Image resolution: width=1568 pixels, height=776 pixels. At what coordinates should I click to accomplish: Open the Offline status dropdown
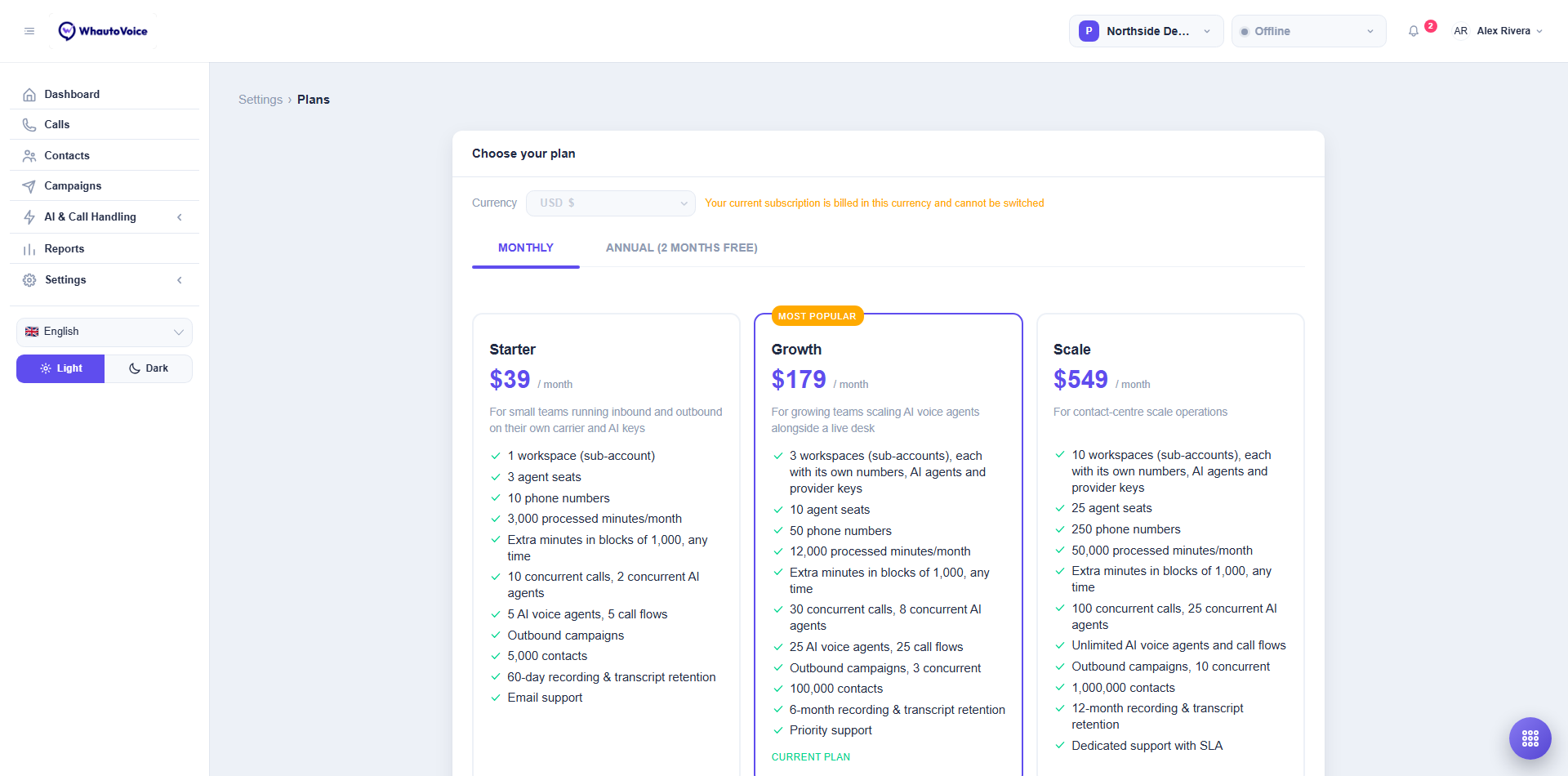(1308, 31)
